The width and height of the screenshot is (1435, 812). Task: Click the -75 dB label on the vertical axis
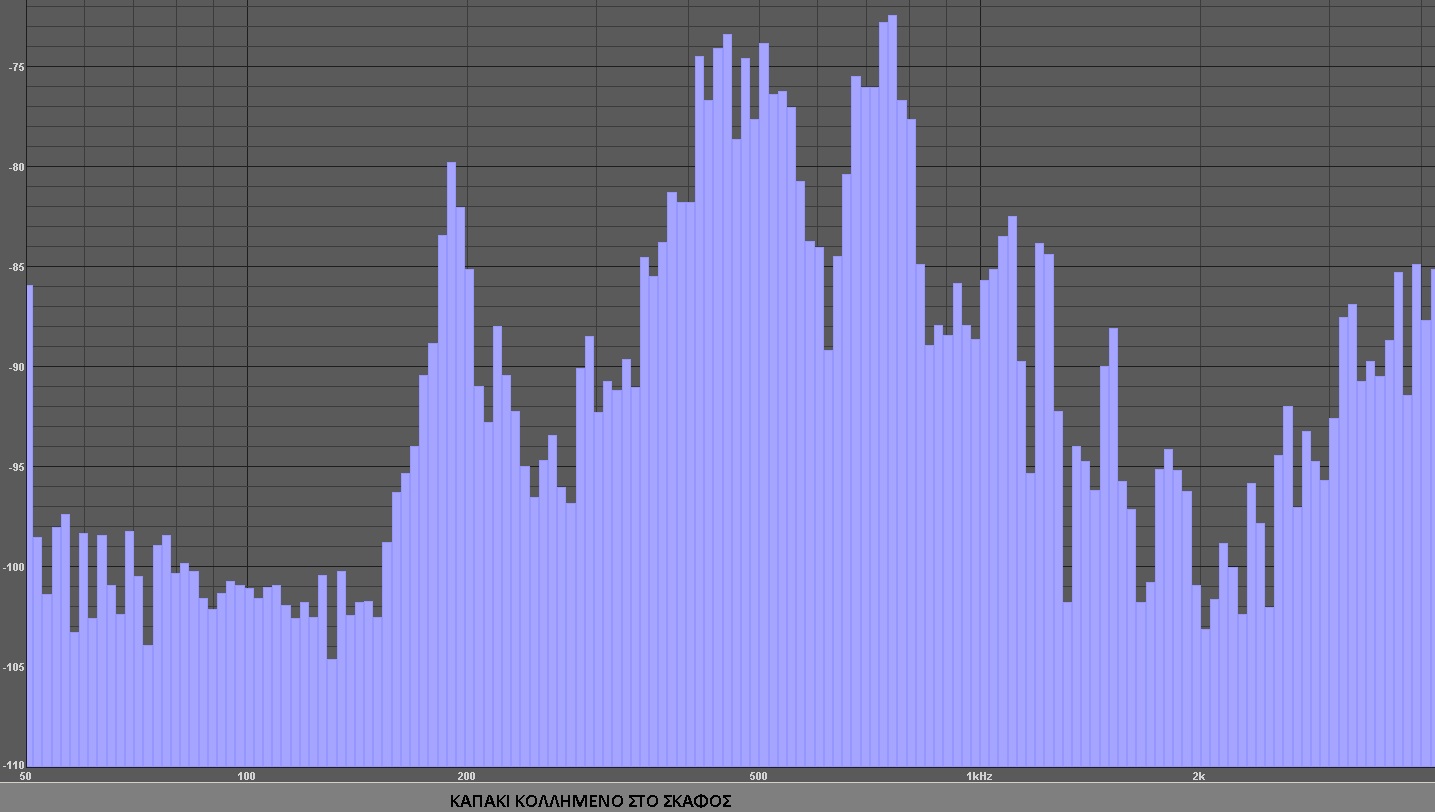pos(15,67)
